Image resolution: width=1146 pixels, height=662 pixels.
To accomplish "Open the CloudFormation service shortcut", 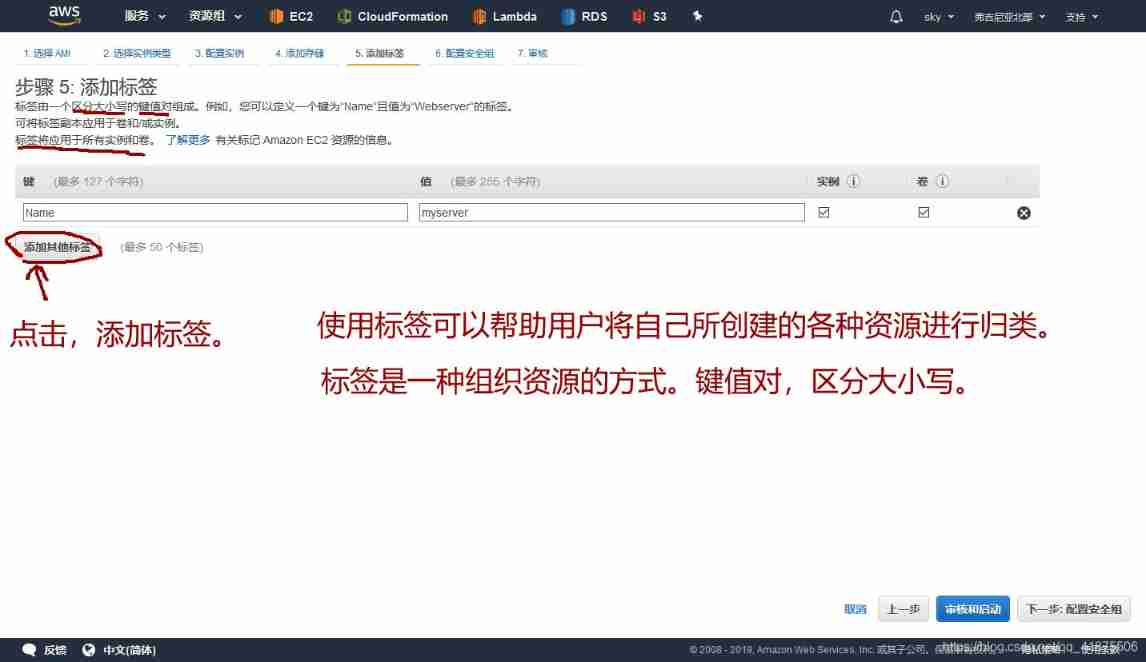I will tap(392, 16).
